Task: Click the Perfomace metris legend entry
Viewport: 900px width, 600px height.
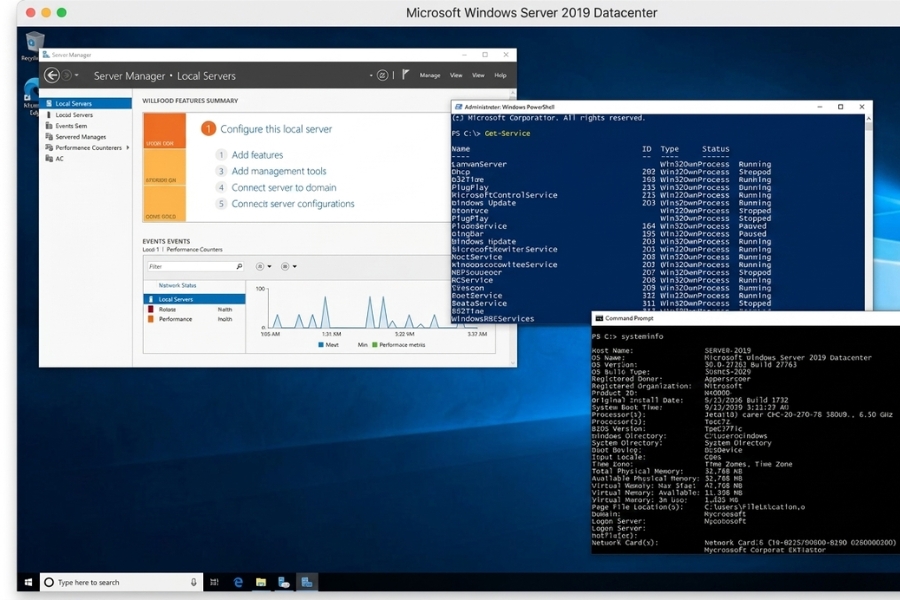Action: (x=399, y=345)
